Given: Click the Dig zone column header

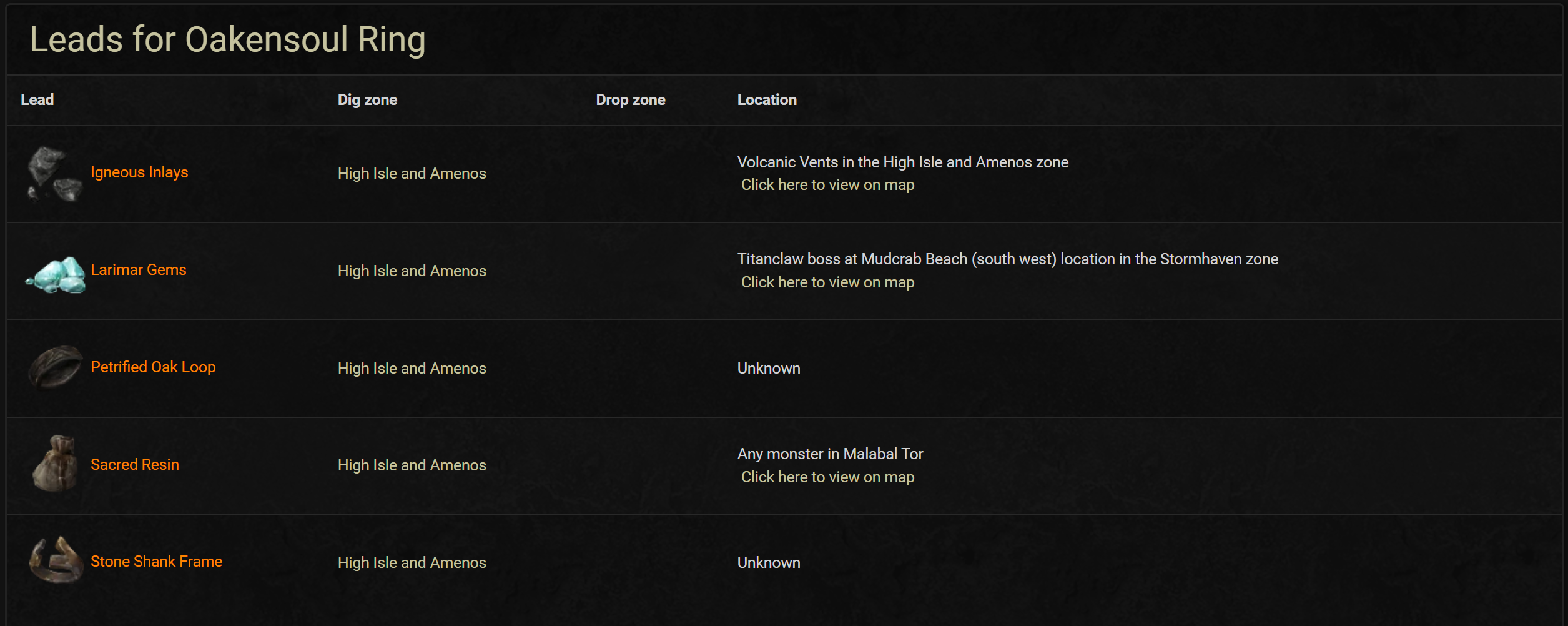Looking at the screenshot, I should [367, 100].
